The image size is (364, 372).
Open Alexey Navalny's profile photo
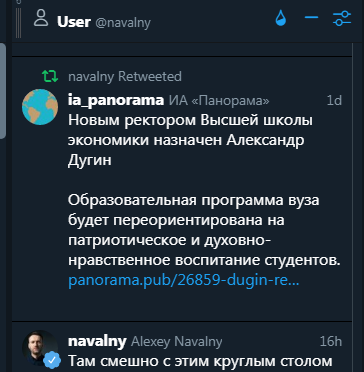40,348
